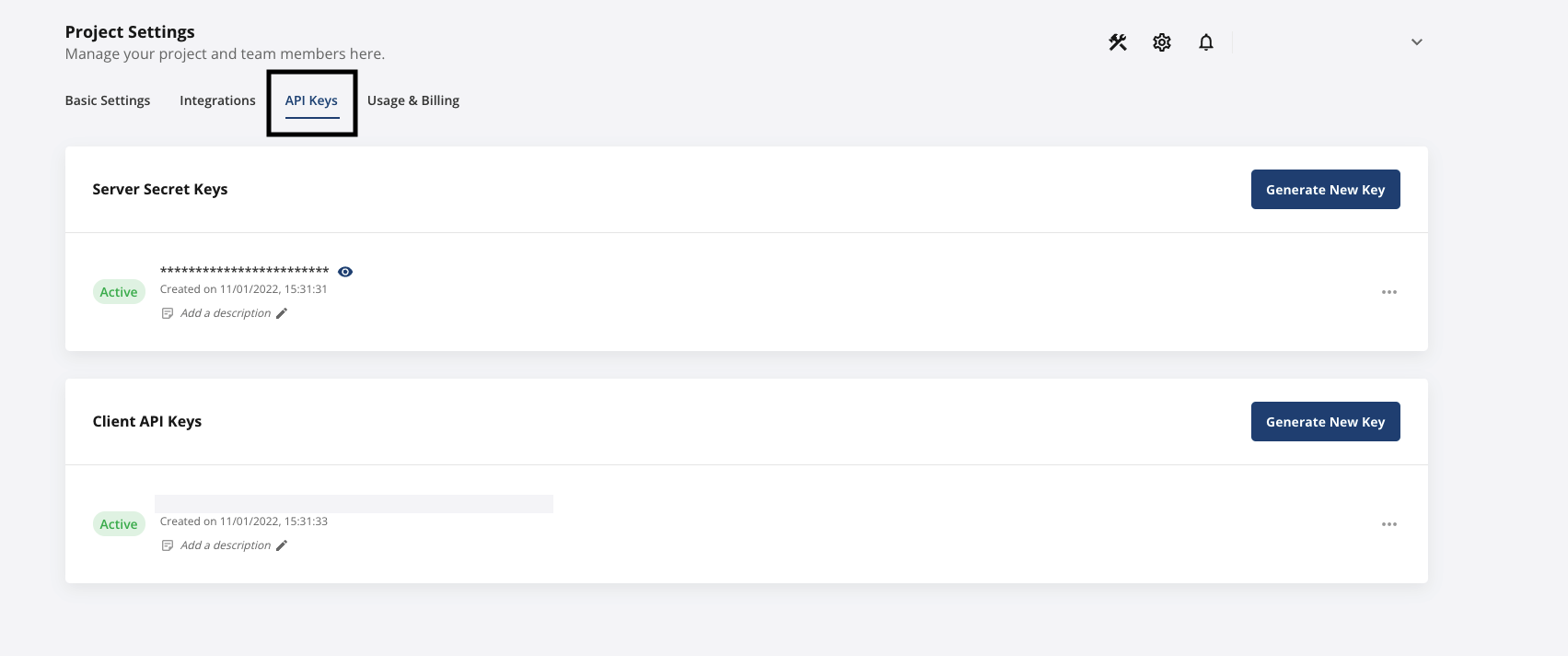Generate a new server secret key
The width and height of the screenshot is (1568, 656).
(1325, 189)
